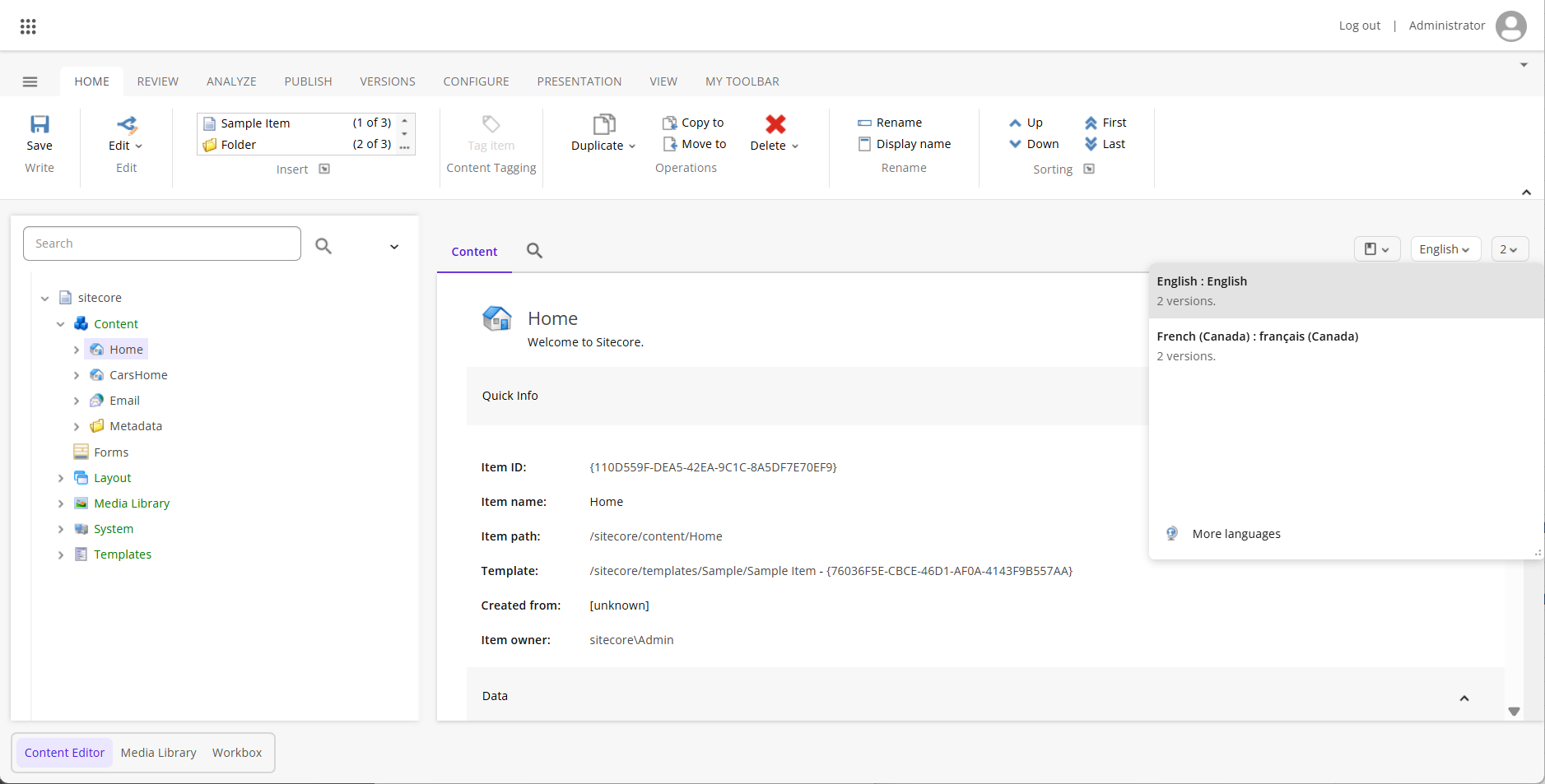
Task: Expand the Home tree node
Action: tap(77, 350)
